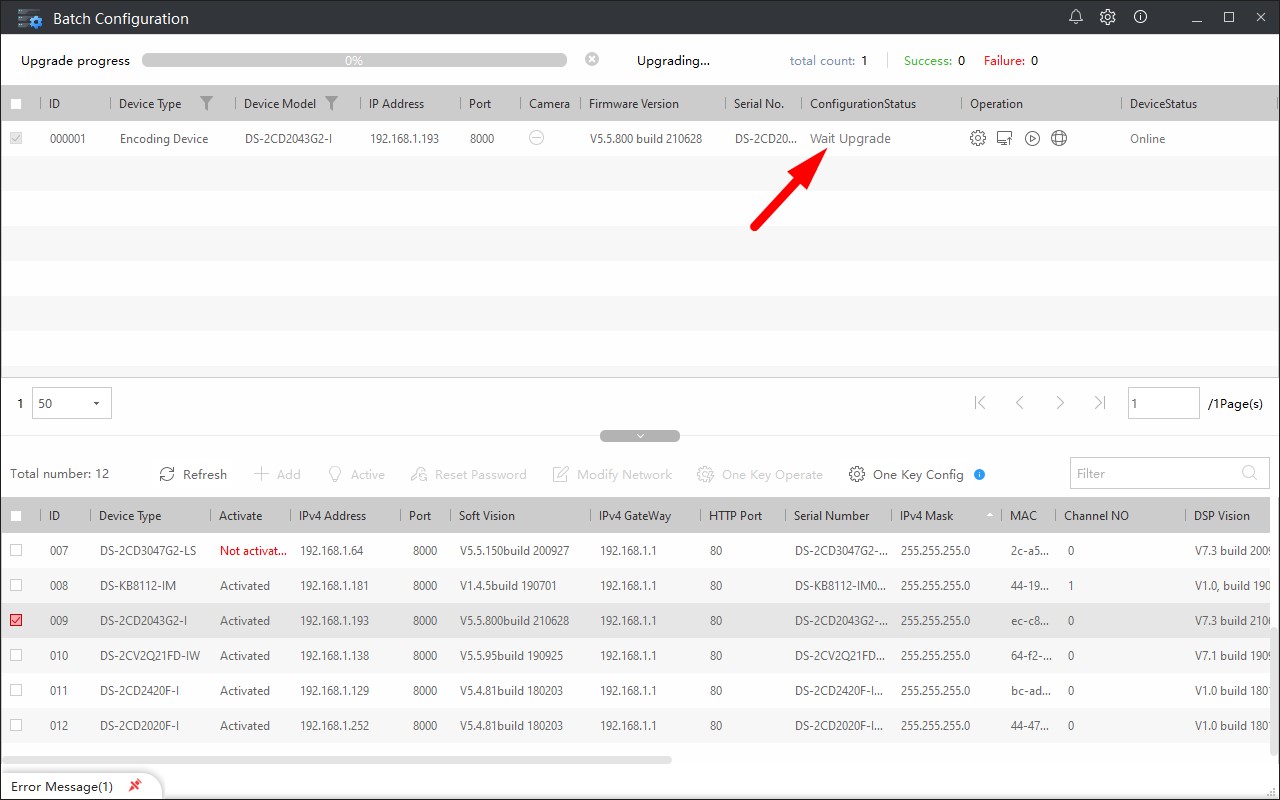This screenshot has height=800, width=1280.
Task: Open the Error Message(1) tab
Action: click(62, 786)
